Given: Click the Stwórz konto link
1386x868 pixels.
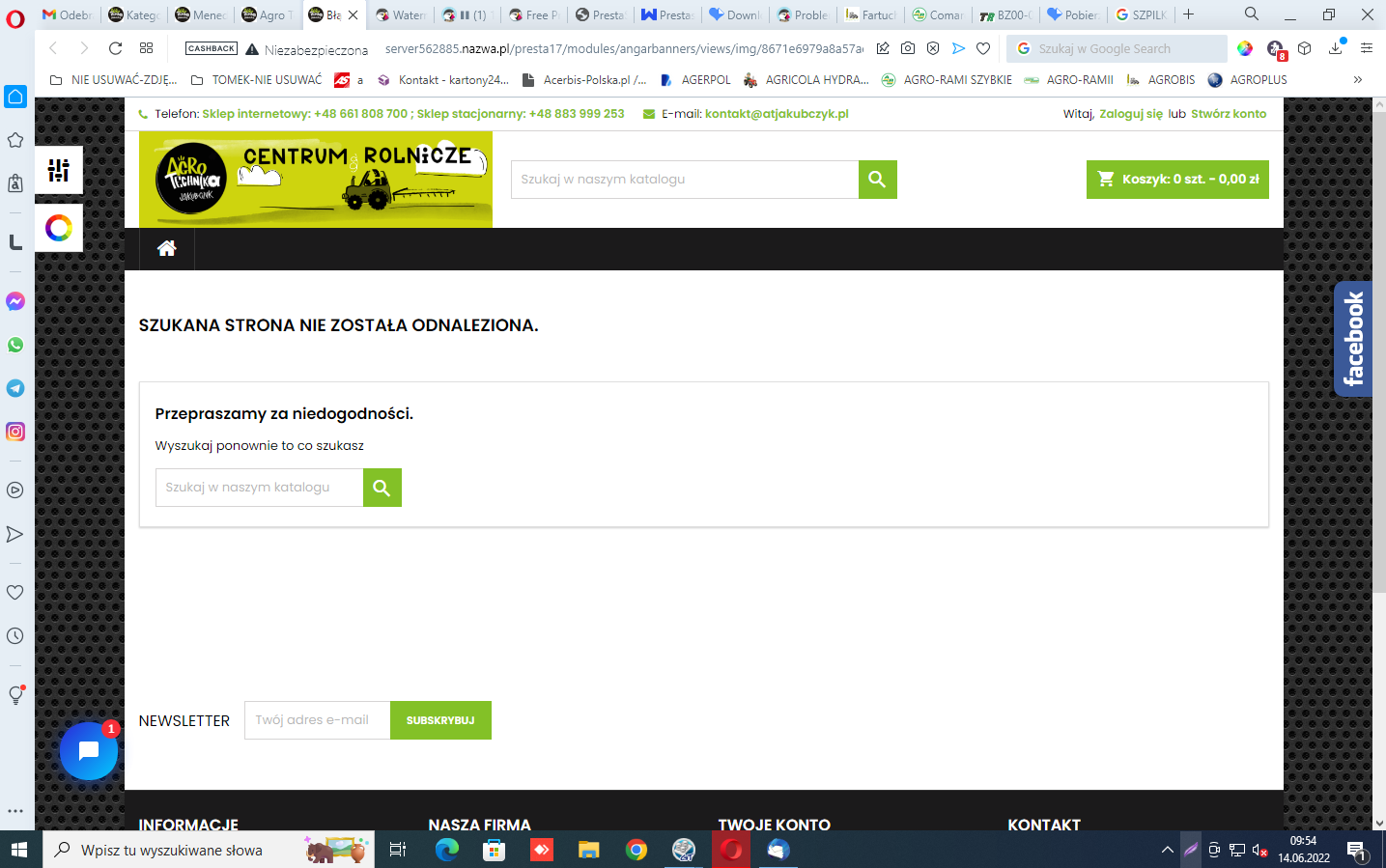Looking at the screenshot, I should coord(1229,114).
